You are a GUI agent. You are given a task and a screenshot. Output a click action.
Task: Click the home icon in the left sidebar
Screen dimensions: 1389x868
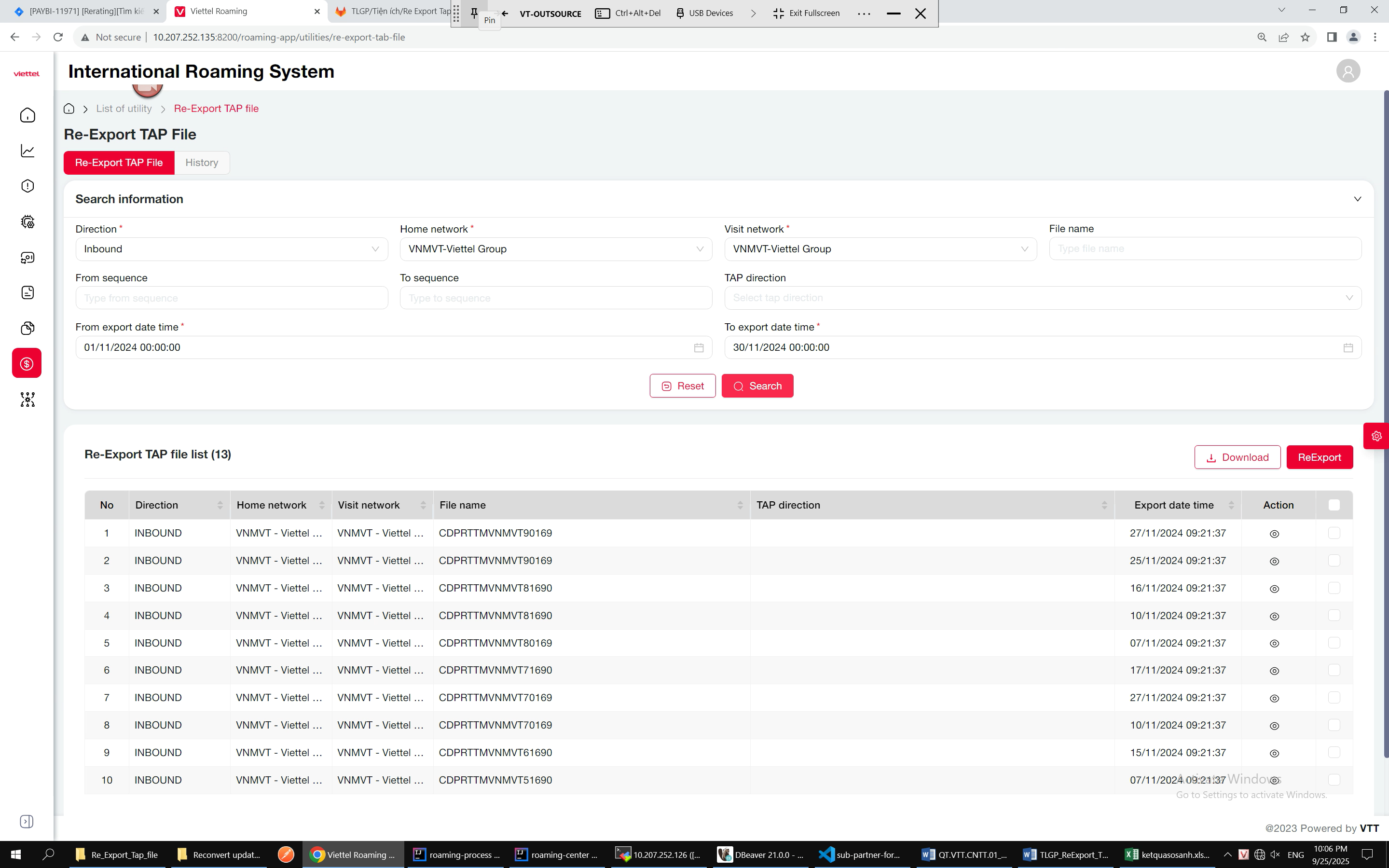[27, 115]
